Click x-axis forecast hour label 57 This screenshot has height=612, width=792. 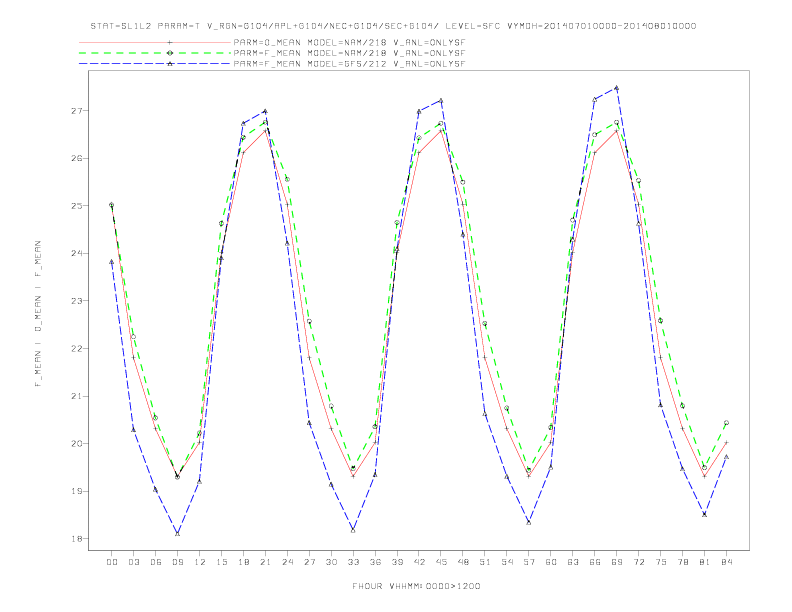529,562
